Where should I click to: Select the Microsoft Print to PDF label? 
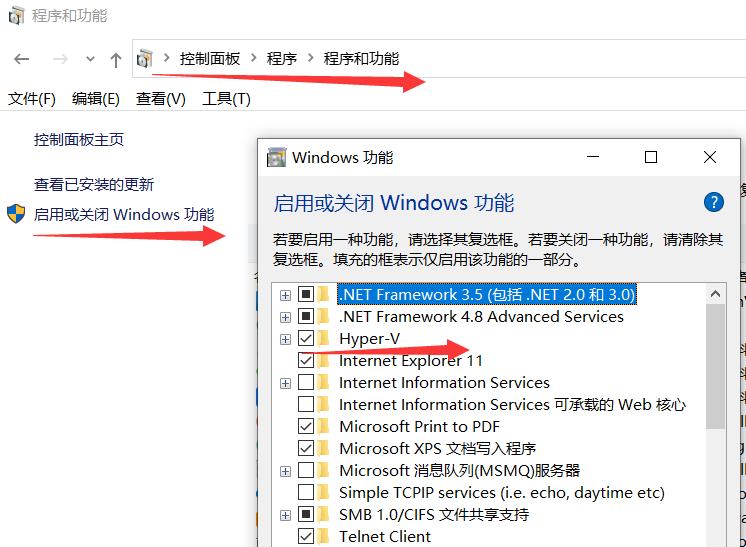click(420, 426)
